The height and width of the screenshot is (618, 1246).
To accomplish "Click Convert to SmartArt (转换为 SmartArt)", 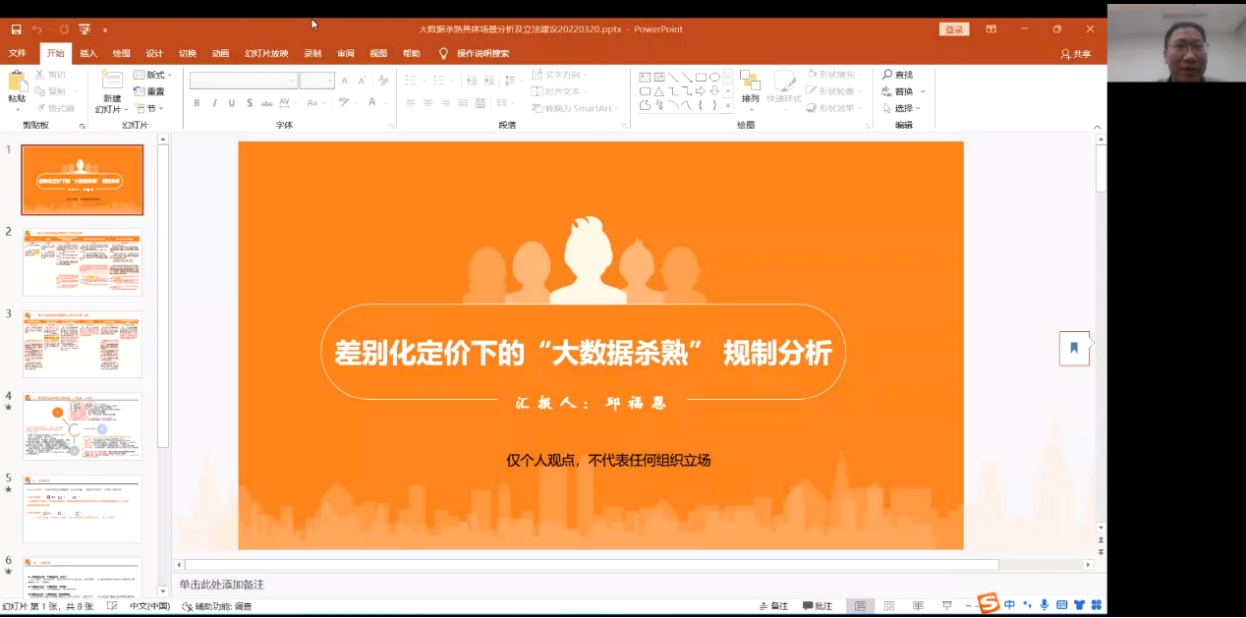I will point(575,108).
